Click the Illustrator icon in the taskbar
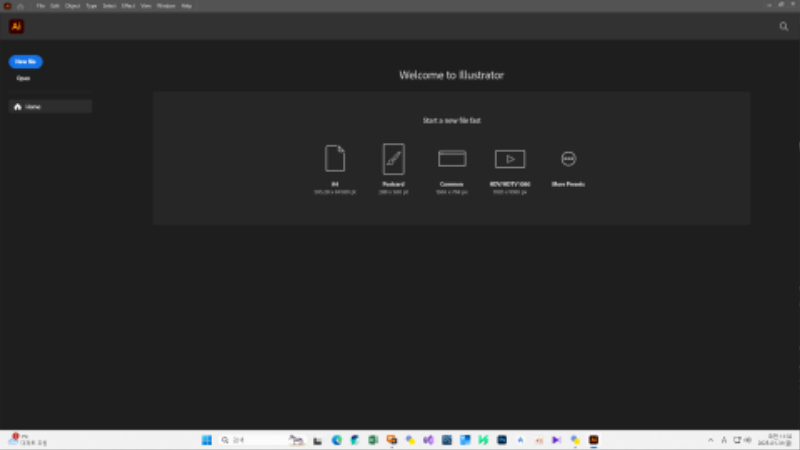 click(x=594, y=440)
